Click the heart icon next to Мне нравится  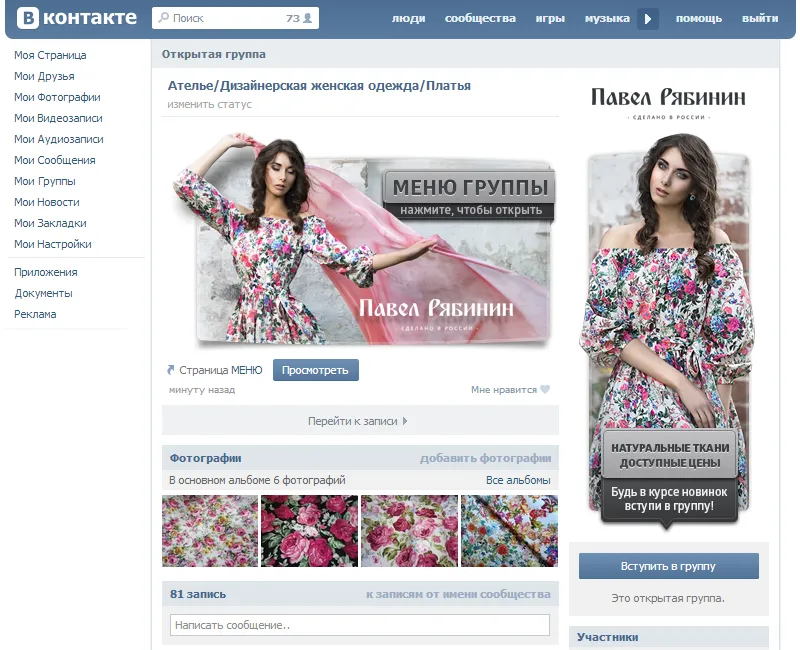point(545,389)
